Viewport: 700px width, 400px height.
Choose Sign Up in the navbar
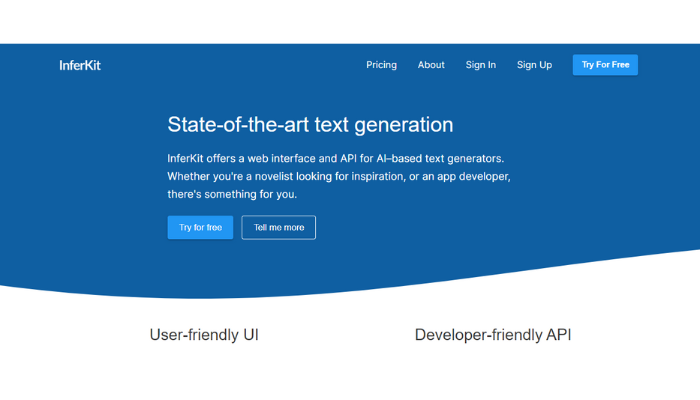[534, 65]
